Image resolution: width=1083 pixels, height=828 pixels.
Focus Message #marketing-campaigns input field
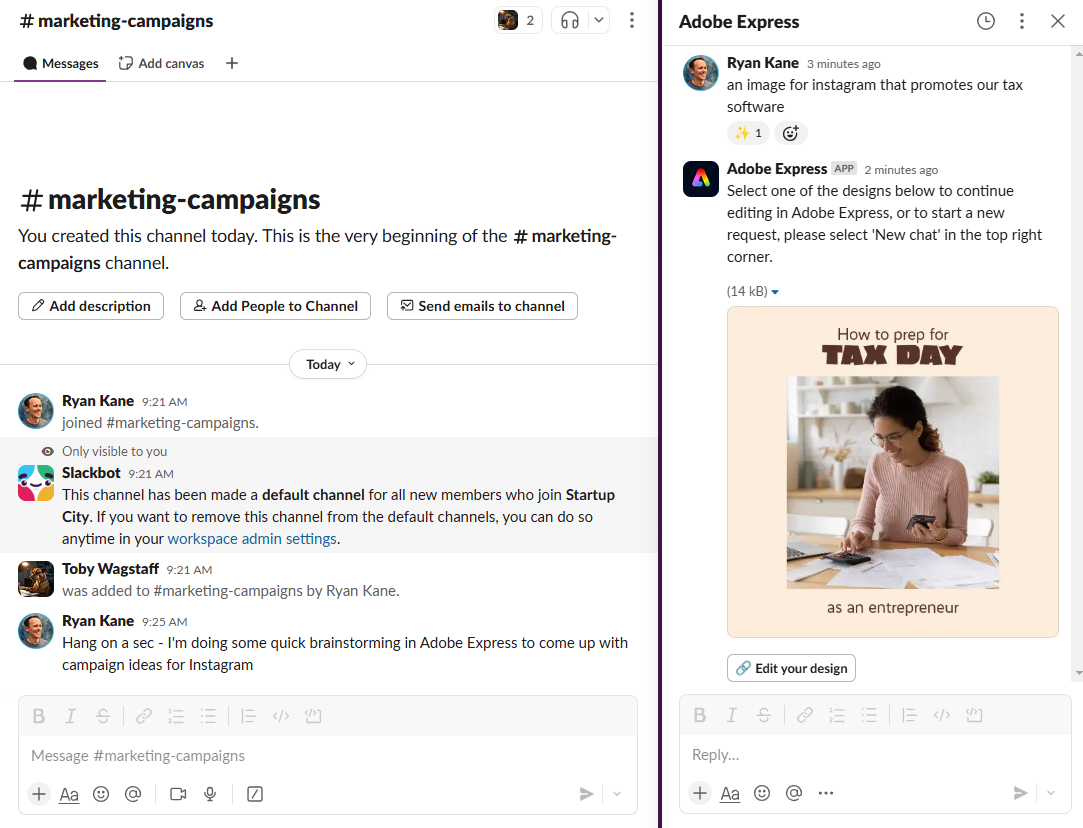pos(327,755)
